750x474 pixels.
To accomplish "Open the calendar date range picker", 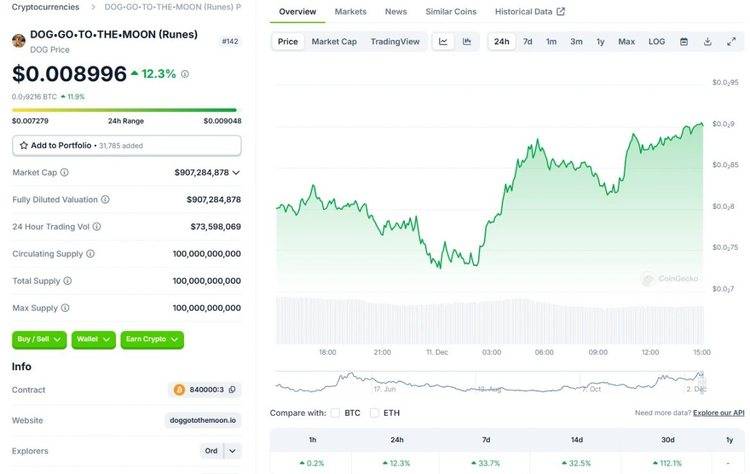I will pyautogui.click(x=684, y=42).
